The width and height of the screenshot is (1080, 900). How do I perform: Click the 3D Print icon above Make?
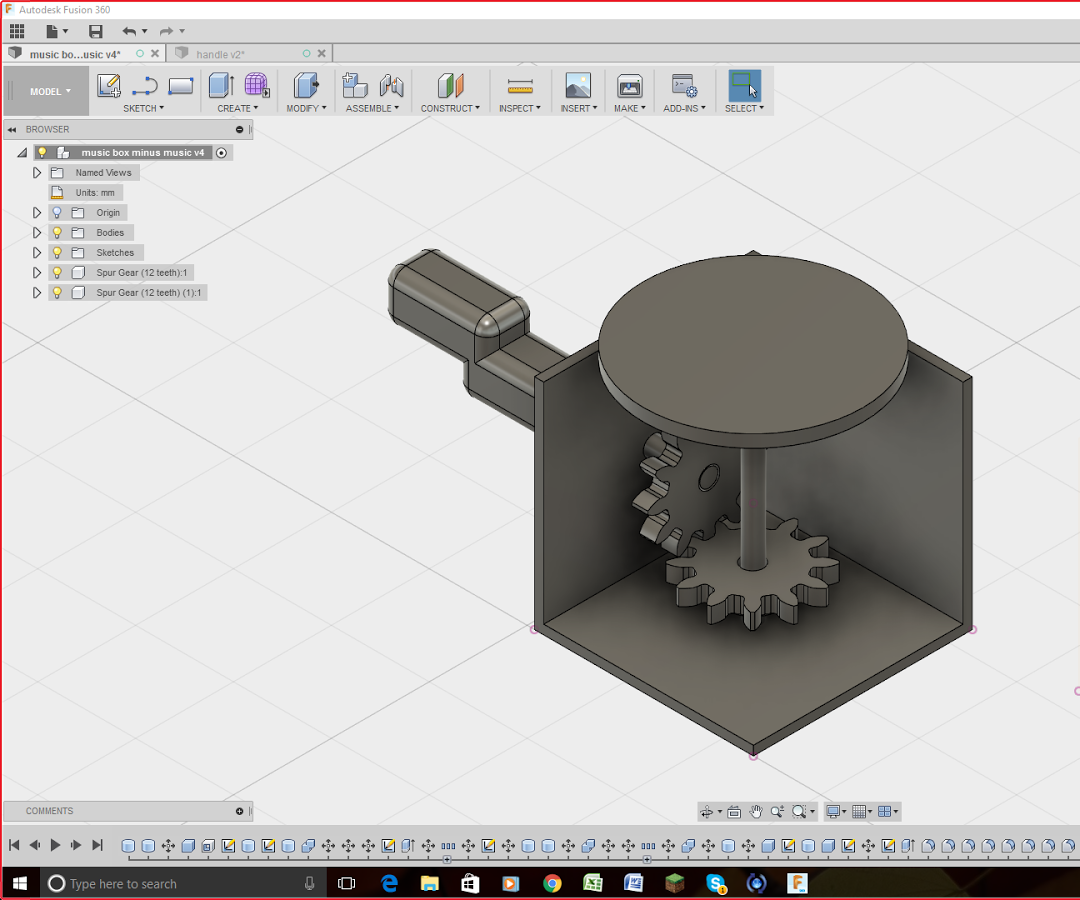tap(629, 86)
